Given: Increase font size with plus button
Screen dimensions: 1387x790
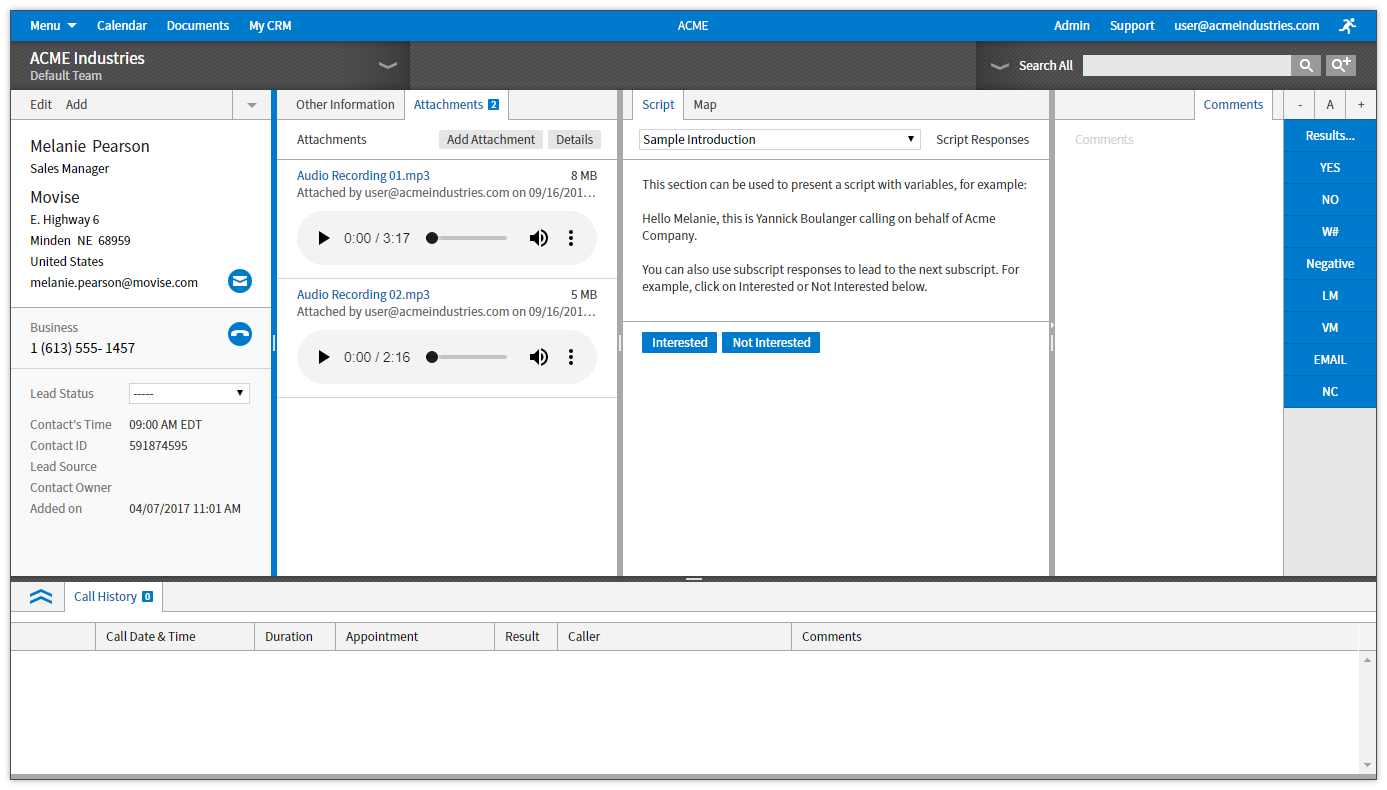Looking at the screenshot, I should click(1361, 105).
